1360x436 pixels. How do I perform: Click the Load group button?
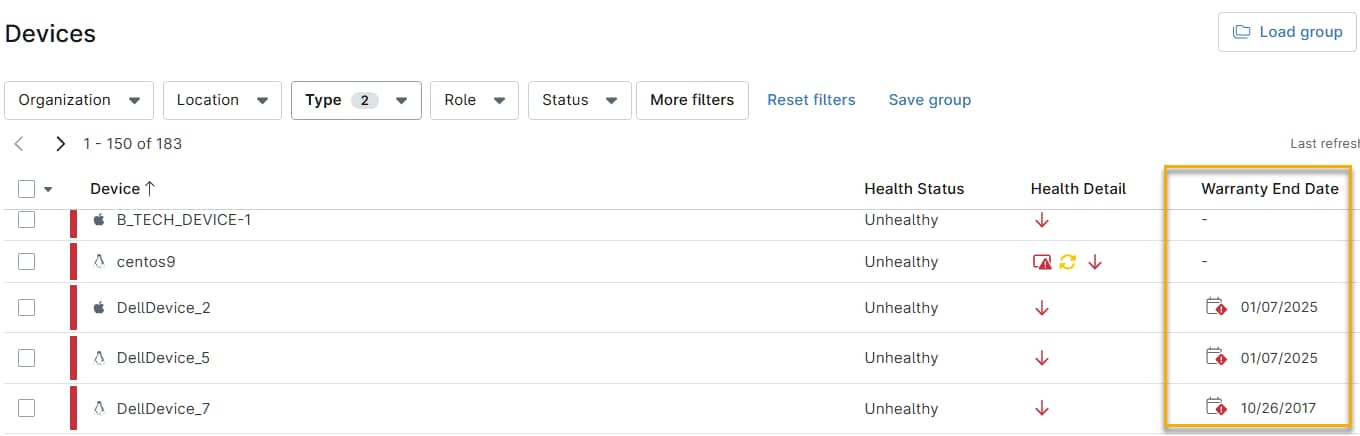[x=1287, y=32]
